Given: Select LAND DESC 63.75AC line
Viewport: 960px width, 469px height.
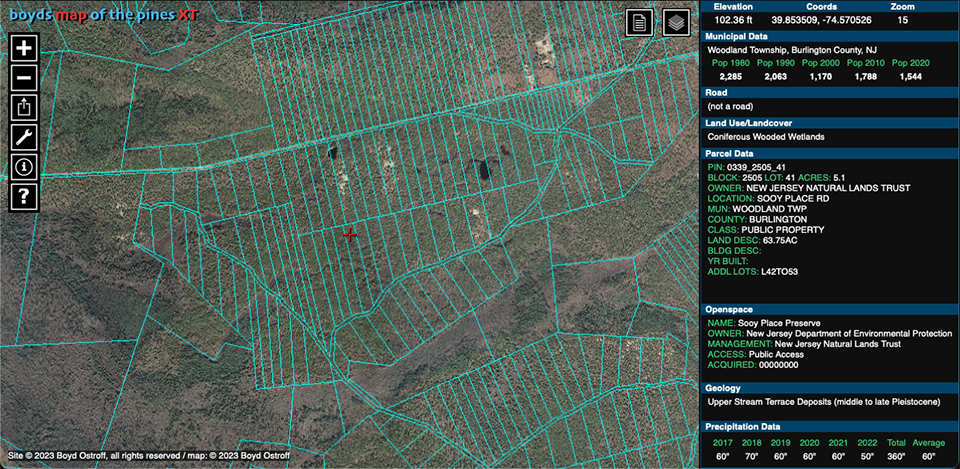Looking at the screenshot, I should click(752, 240).
